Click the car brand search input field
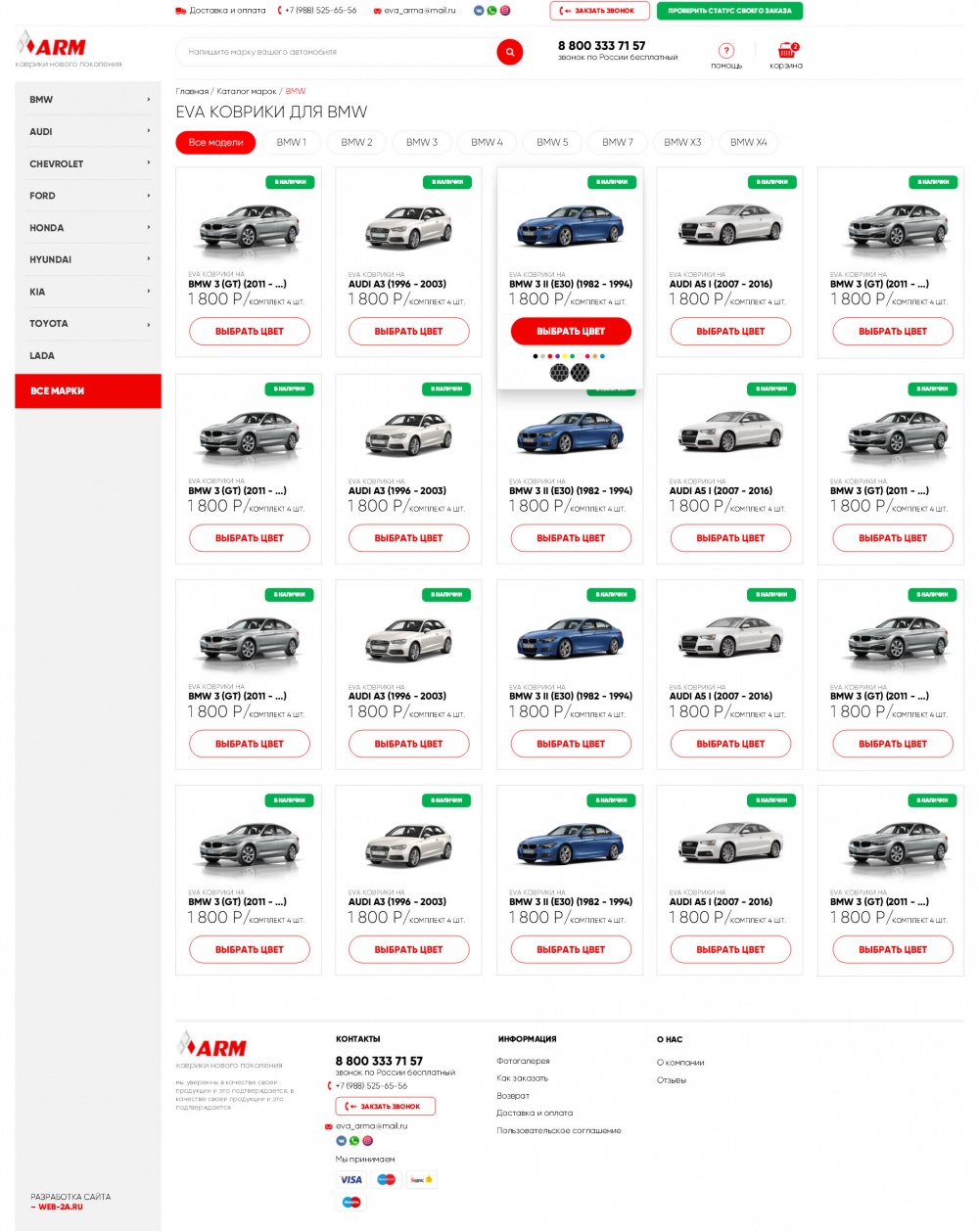Image resolution: width=979 pixels, height=1232 pixels. (333, 52)
